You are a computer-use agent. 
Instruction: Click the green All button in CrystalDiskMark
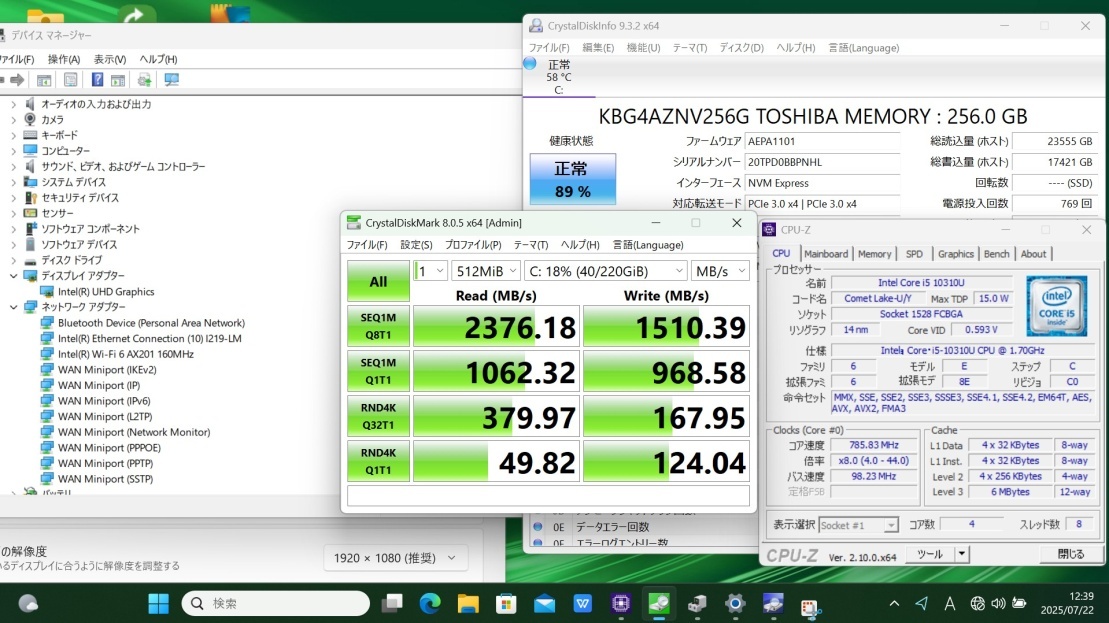pyautogui.click(x=378, y=281)
